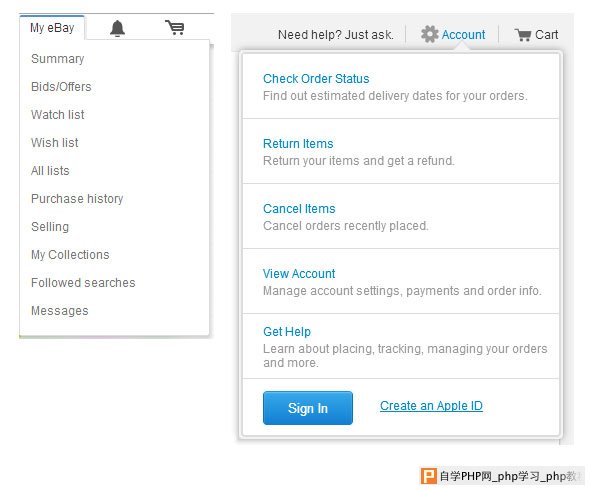Open the eBay shopping cart icon
The height and width of the screenshot is (490, 590).
(x=175, y=27)
